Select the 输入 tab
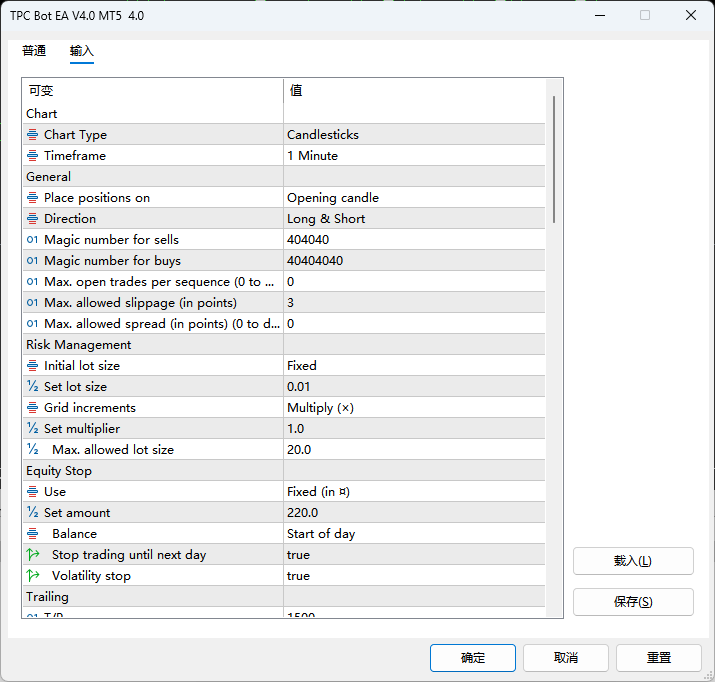This screenshot has width=715, height=682. [82, 51]
